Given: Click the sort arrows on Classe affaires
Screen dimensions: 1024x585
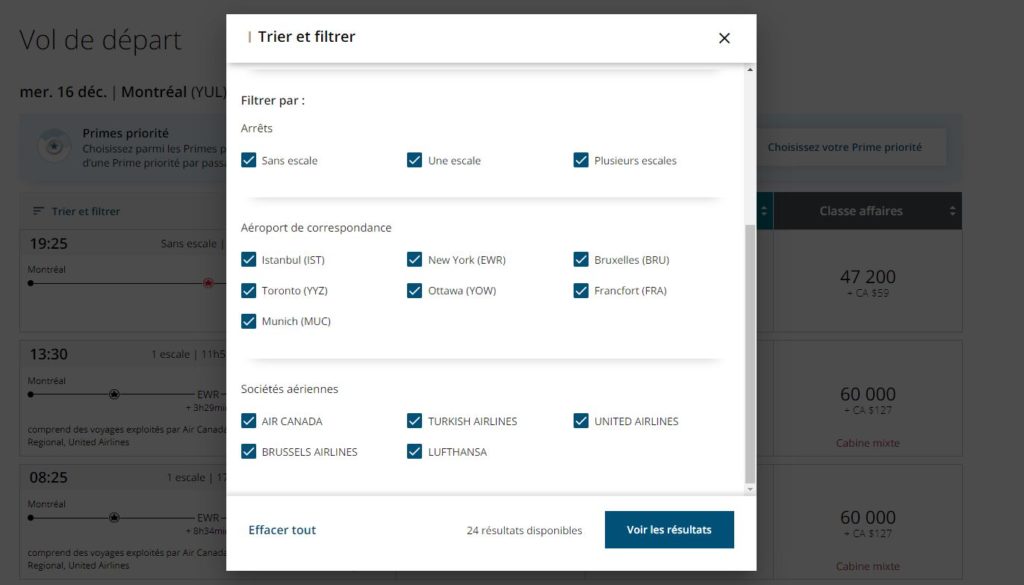Looking at the screenshot, I should [952, 211].
